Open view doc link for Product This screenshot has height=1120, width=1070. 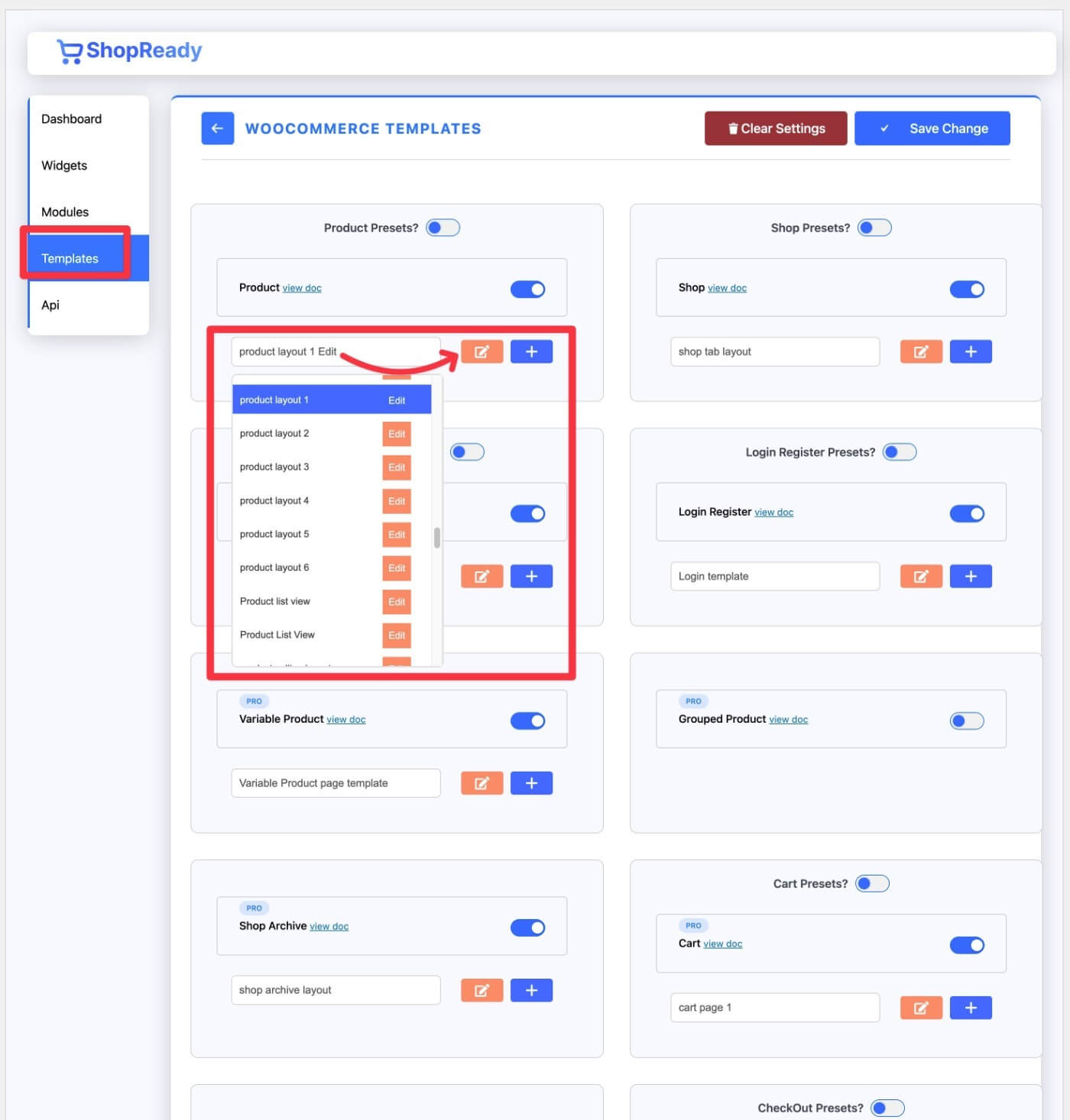302,288
